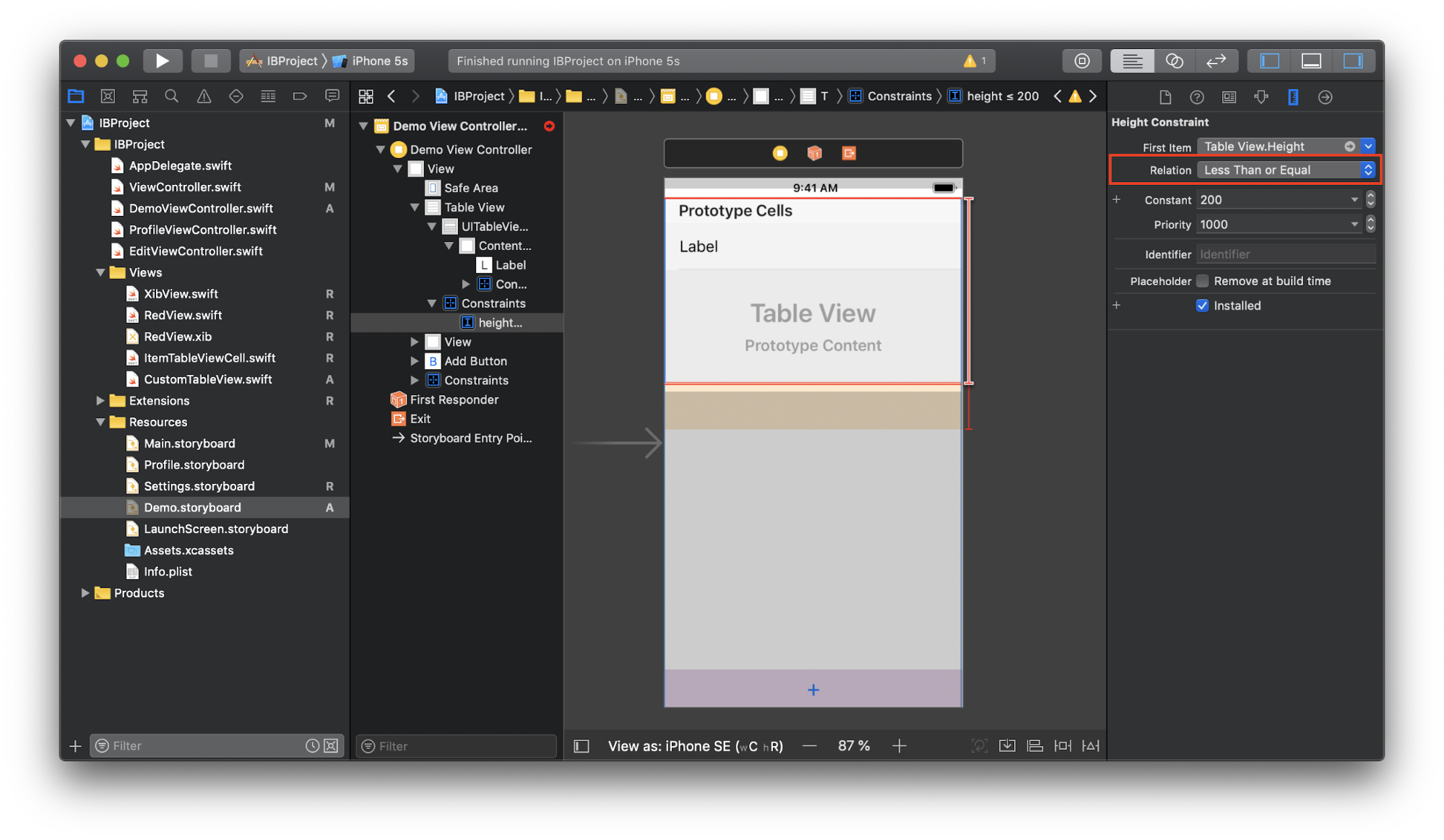The height and width of the screenshot is (840, 1444).
Task: Expand the Products folder
Action: click(85, 593)
